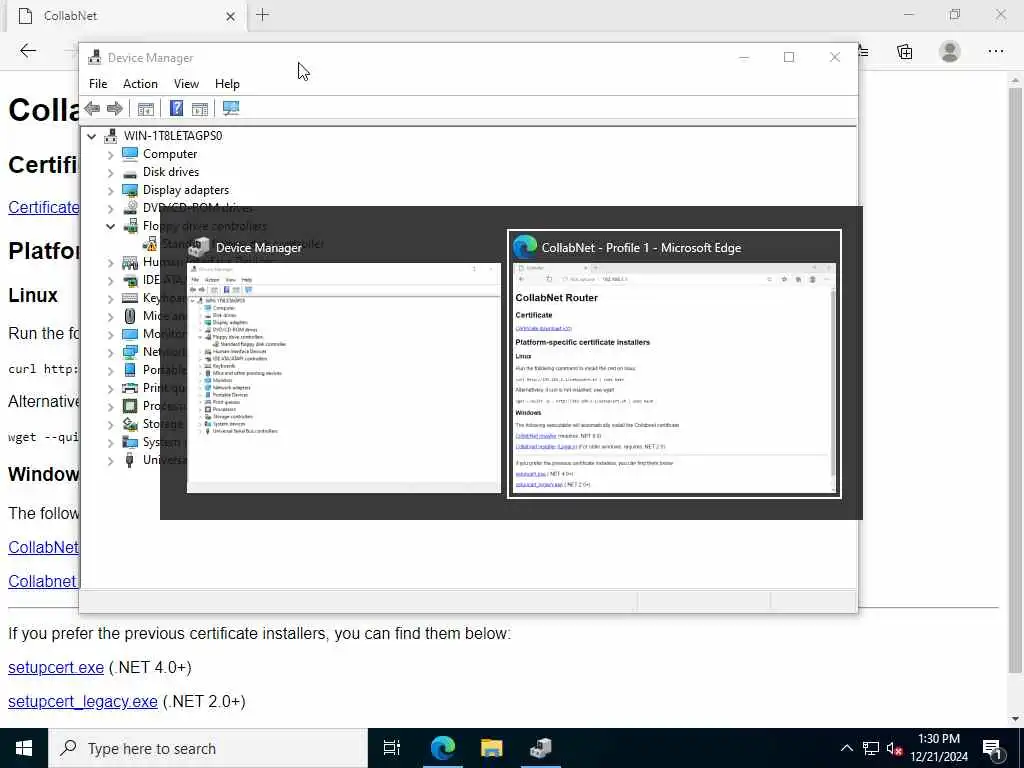The image size is (1024, 768).
Task: Switch to CollabNet Microsoft Edge thumbnail
Action: 674,364
